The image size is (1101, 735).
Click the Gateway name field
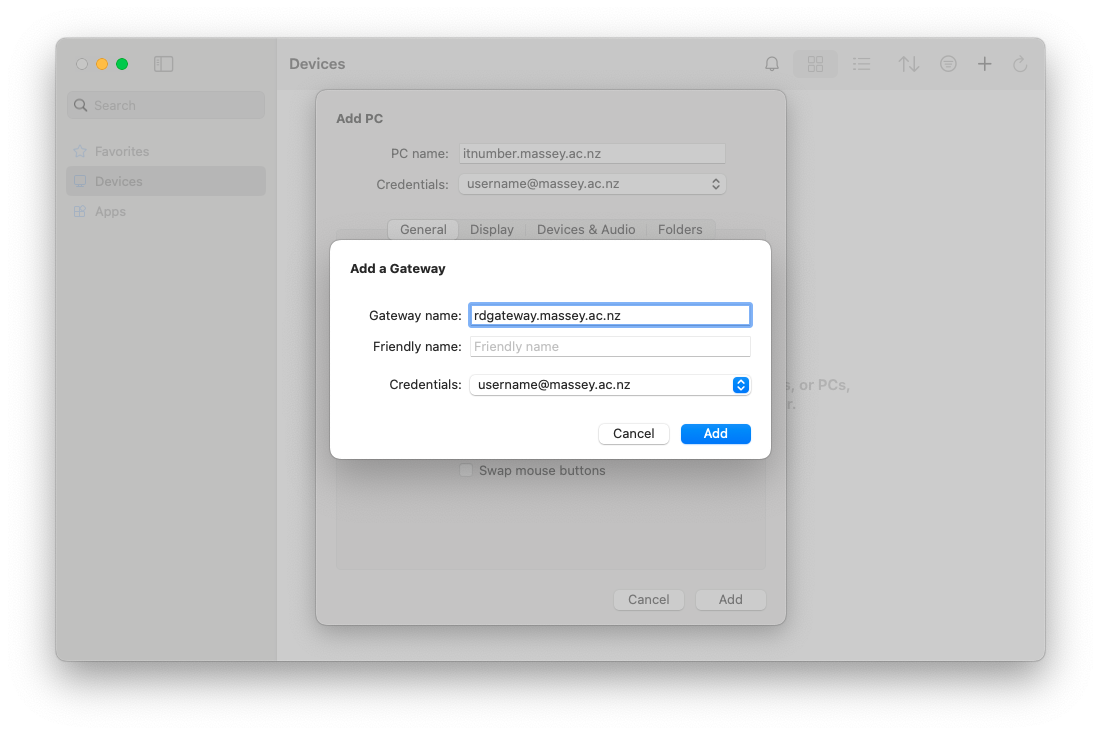pos(610,315)
